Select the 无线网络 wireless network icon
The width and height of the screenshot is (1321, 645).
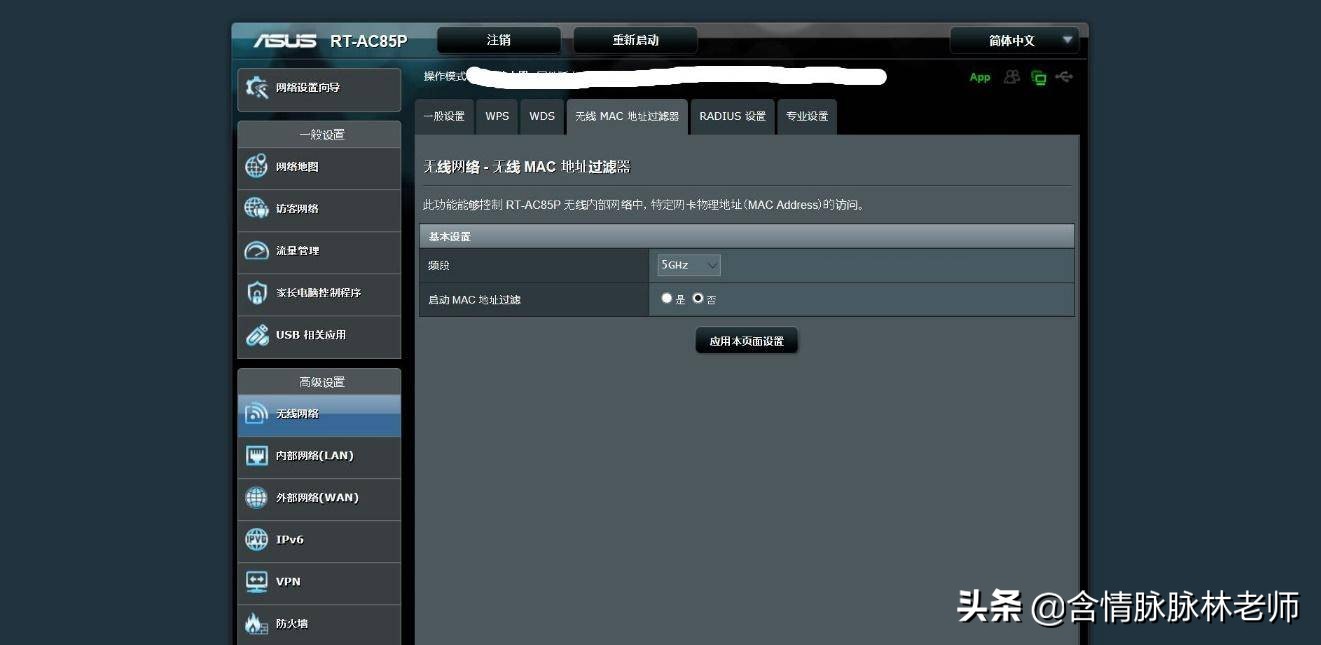257,414
